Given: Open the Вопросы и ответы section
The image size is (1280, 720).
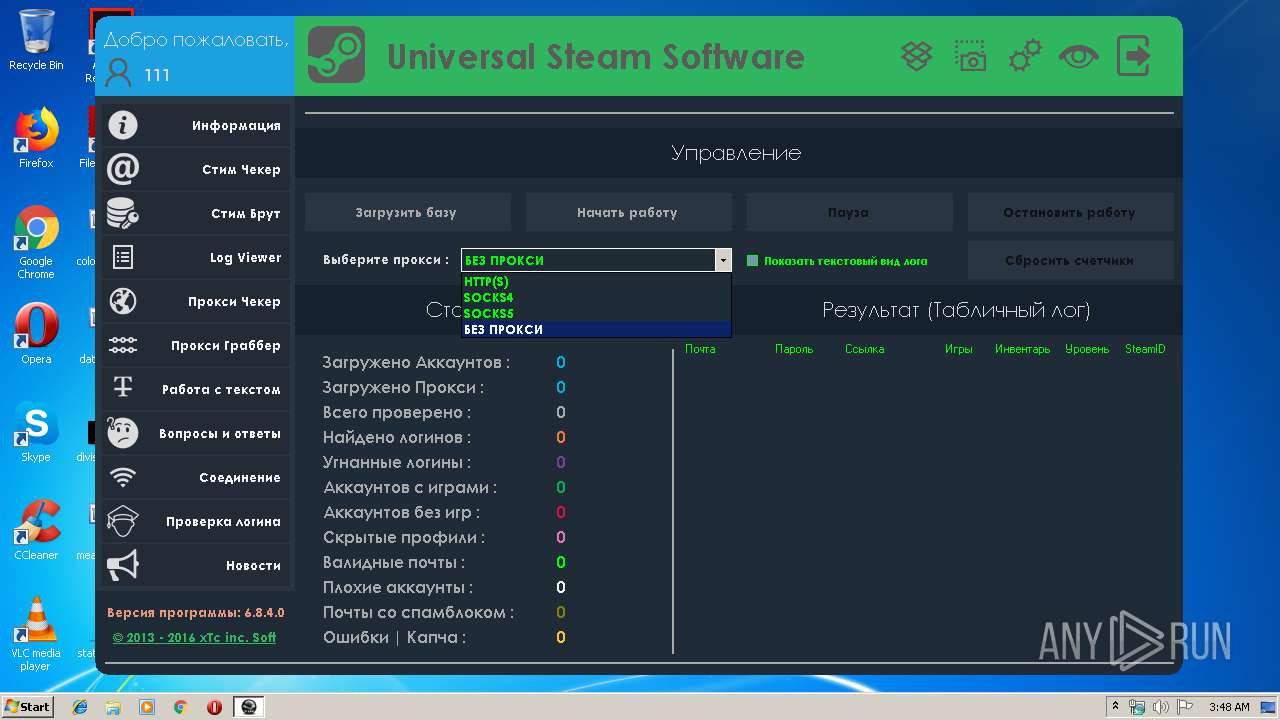Looking at the screenshot, I should coord(196,434).
